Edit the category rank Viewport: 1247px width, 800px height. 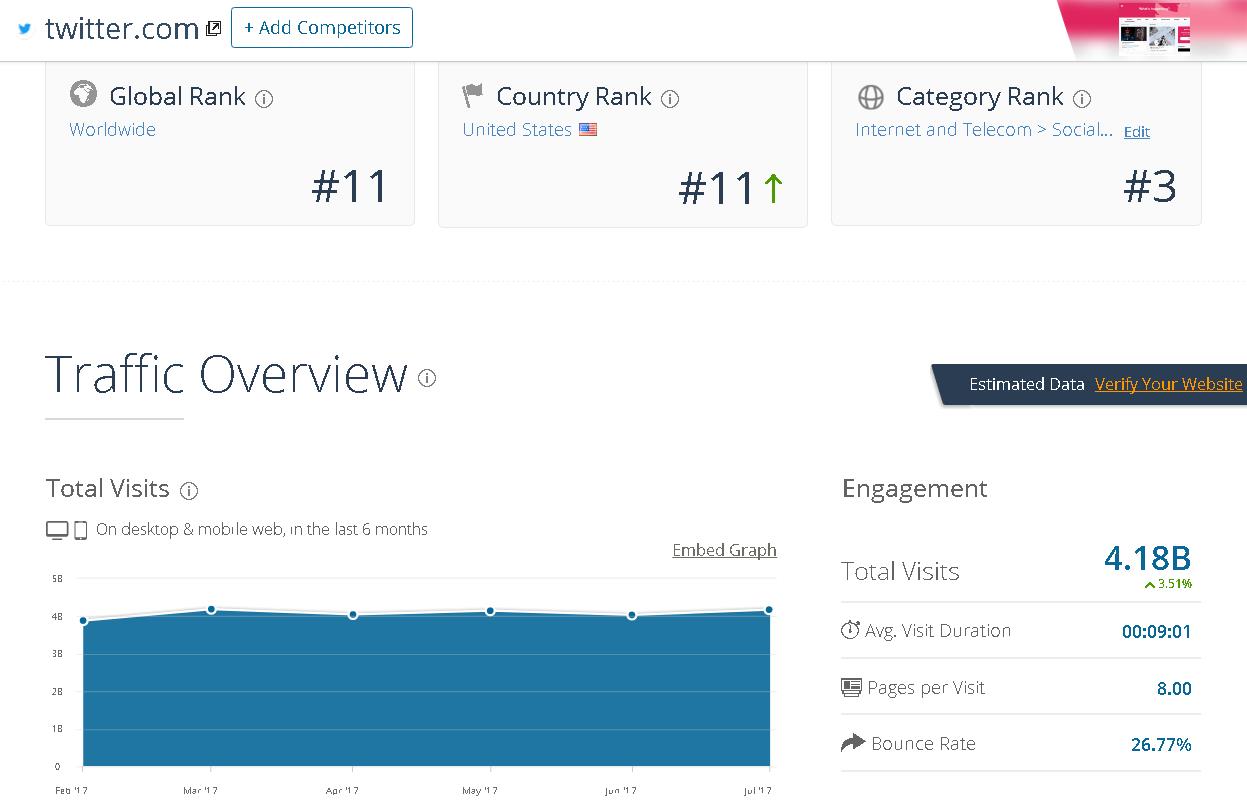coord(1137,131)
